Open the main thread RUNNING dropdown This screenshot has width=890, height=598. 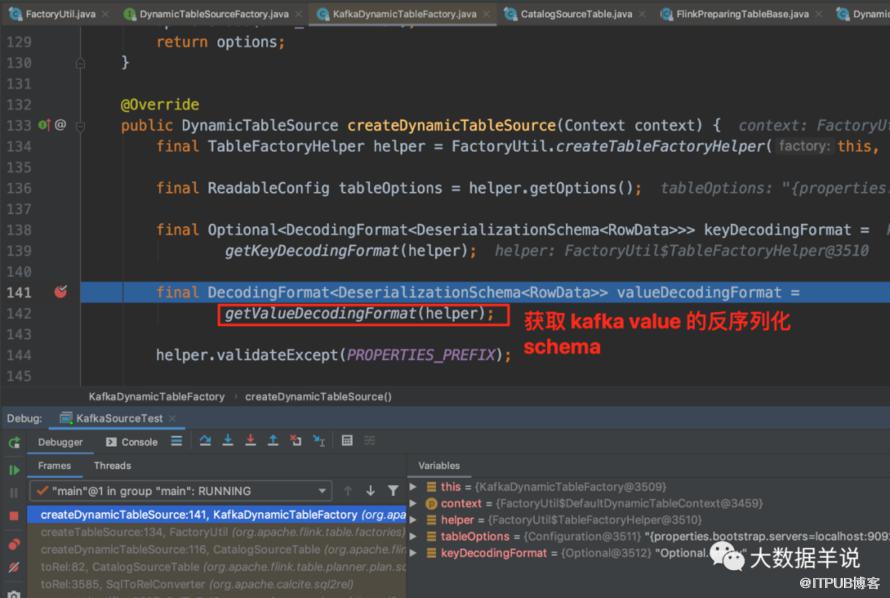pyautogui.click(x=180, y=491)
